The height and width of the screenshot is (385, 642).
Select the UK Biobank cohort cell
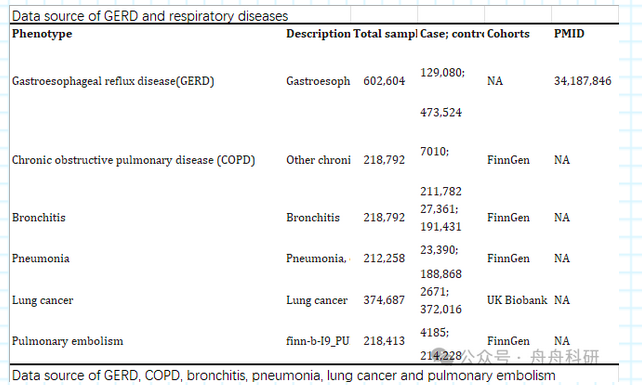517,300
